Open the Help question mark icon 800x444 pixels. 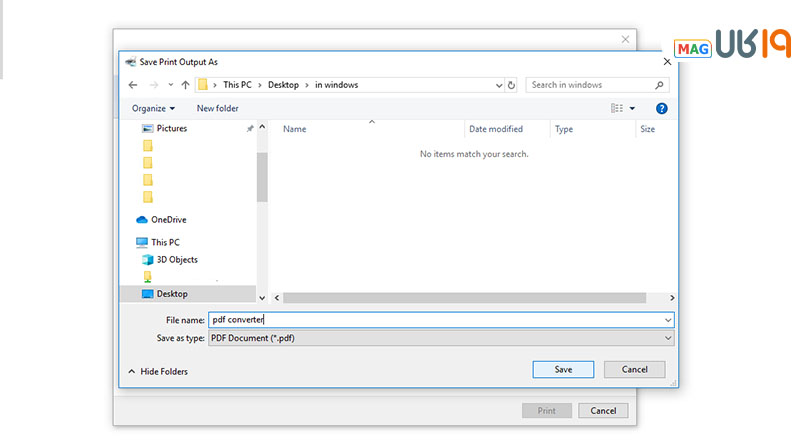(662, 108)
